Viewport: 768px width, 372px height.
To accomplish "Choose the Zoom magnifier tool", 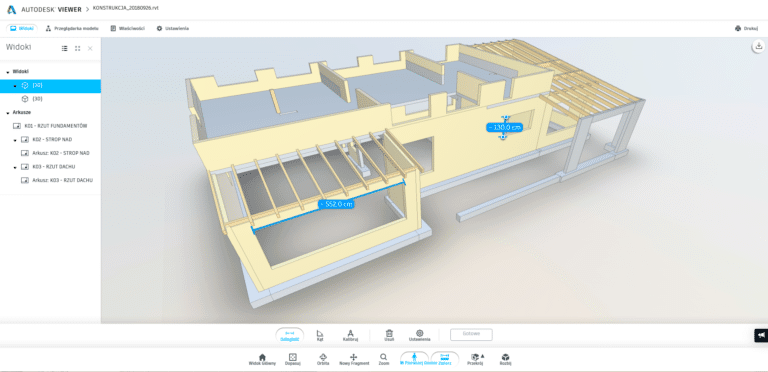I will tap(384, 359).
